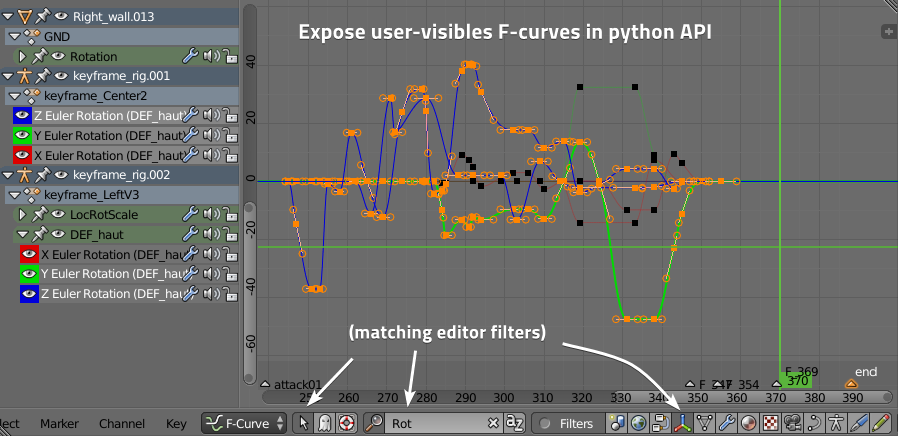Pin the Right_wall.013 channel
Viewport: 898px width, 436px height.
[x=42, y=16]
